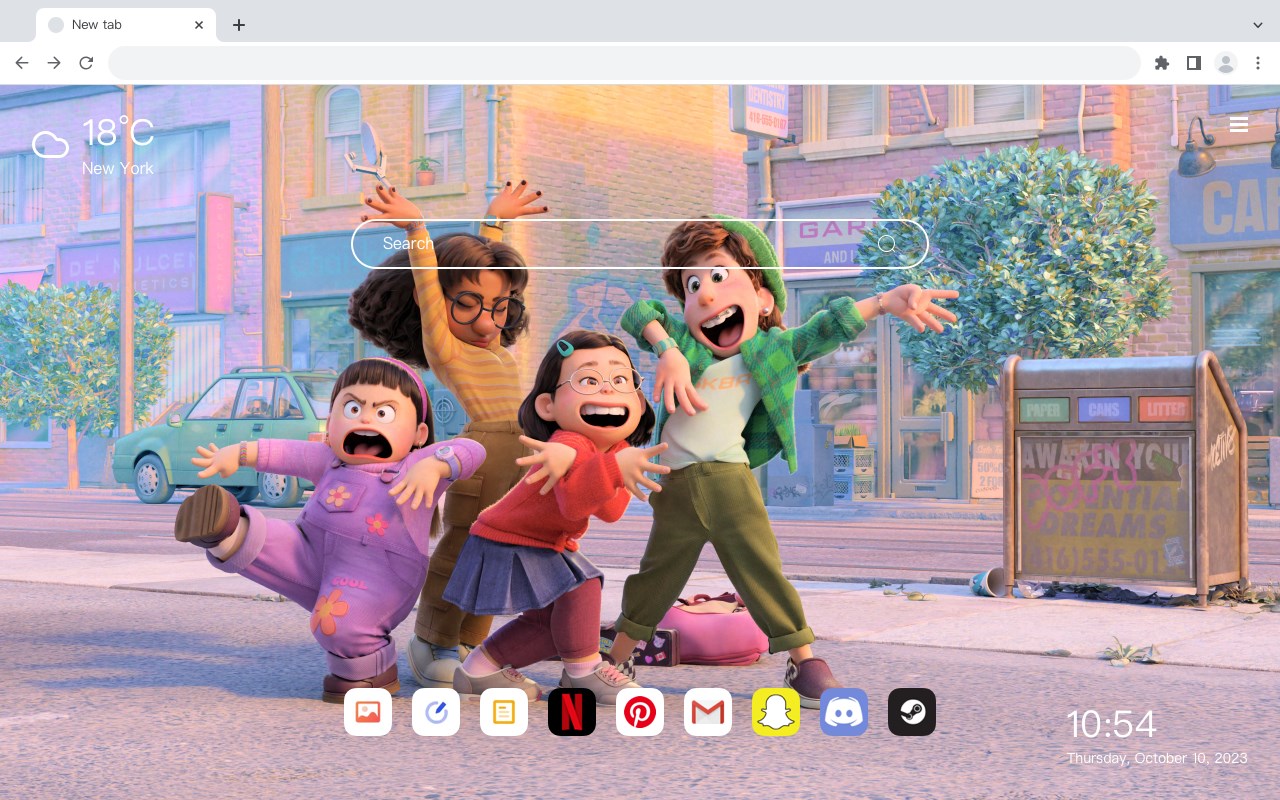Image resolution: width=1280 pixels, height=800 pixels.
Task: Open the Chrome three-dot menu
Action: coord(1258,63)
